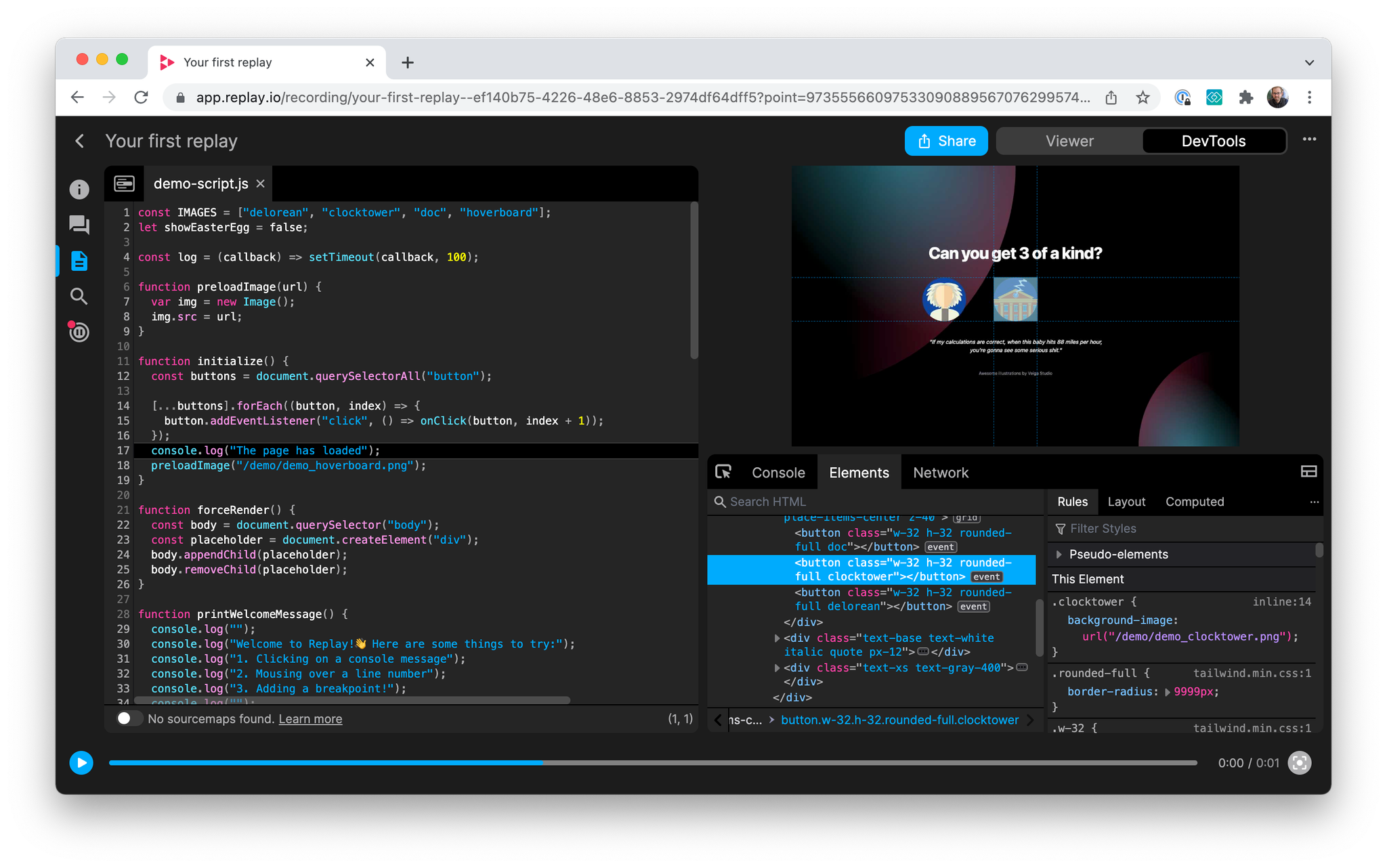This screenshot has height=868, width=1387.
Task: Open the Pause/Breakpoints debugger icon
Action: pos(79,332)
